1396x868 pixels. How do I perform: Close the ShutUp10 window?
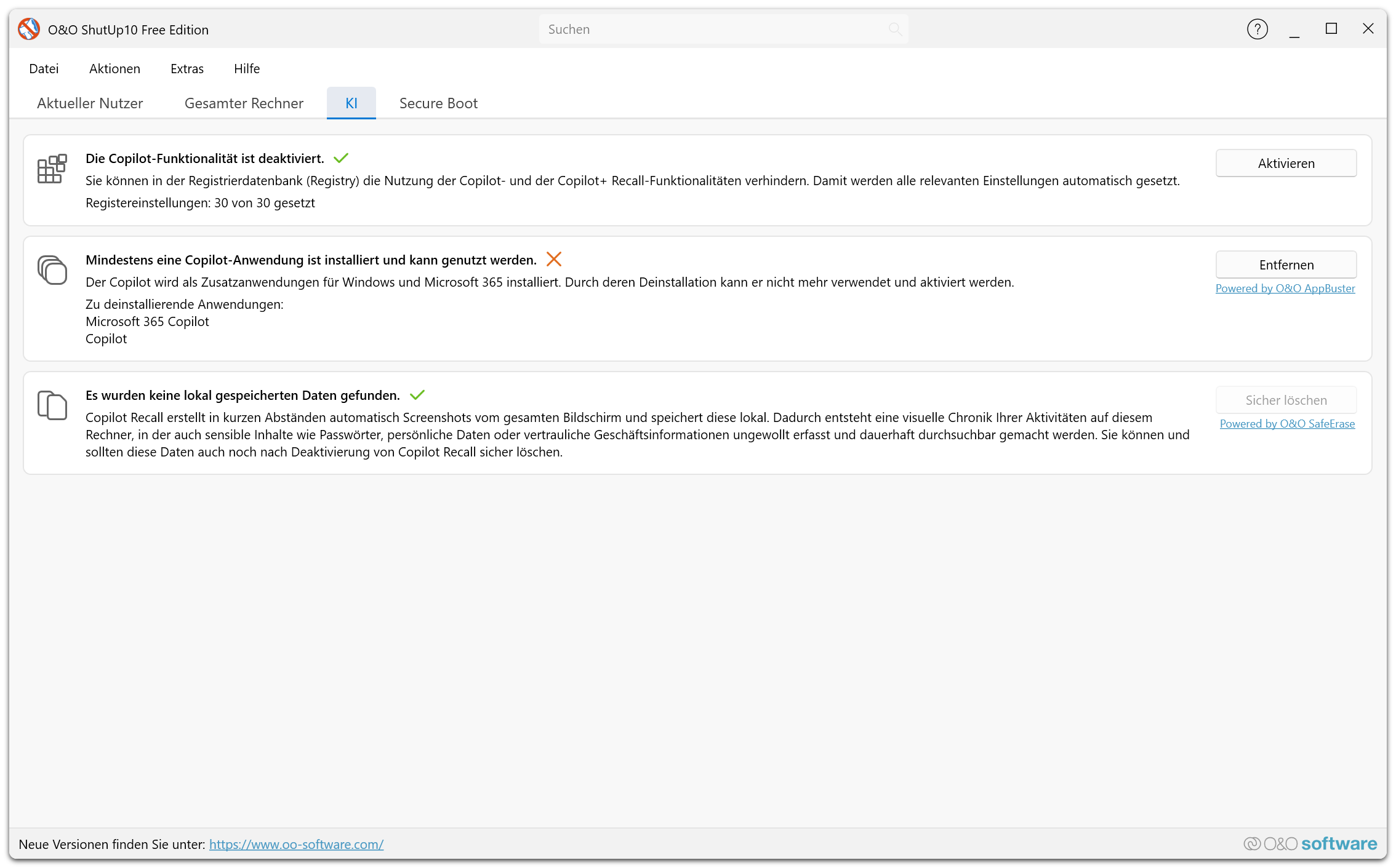pyautogui.click(x=1368, y=29)
